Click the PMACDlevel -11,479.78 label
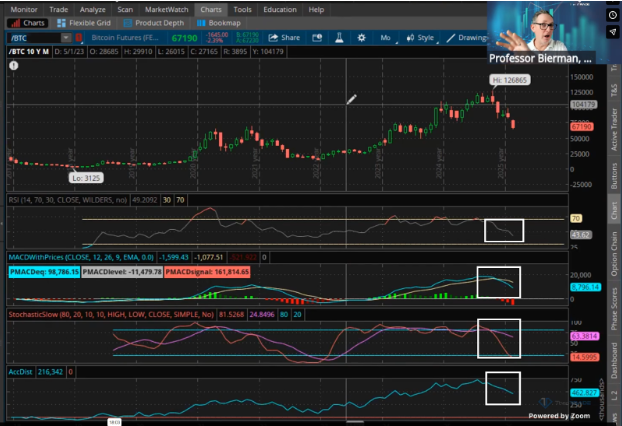The image size is (622, 426). pyautogui.click(x=122, y=272)
